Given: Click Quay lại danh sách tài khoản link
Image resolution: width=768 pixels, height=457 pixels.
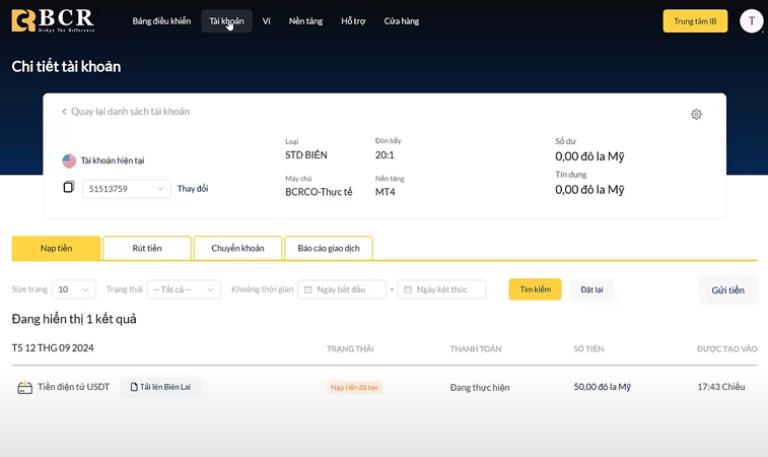Looking at the screenshot, I should tap(125, 112).
